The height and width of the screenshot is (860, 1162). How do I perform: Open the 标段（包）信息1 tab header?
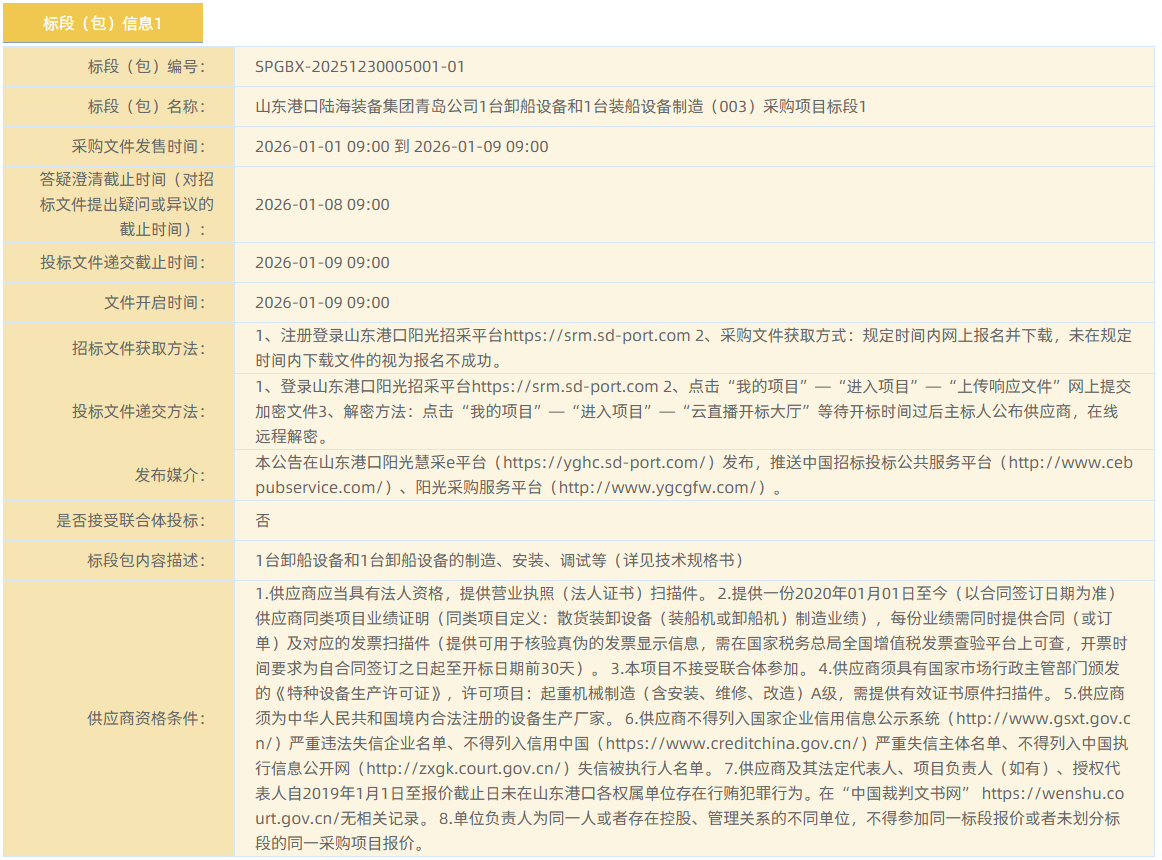(x=102, y=23)
